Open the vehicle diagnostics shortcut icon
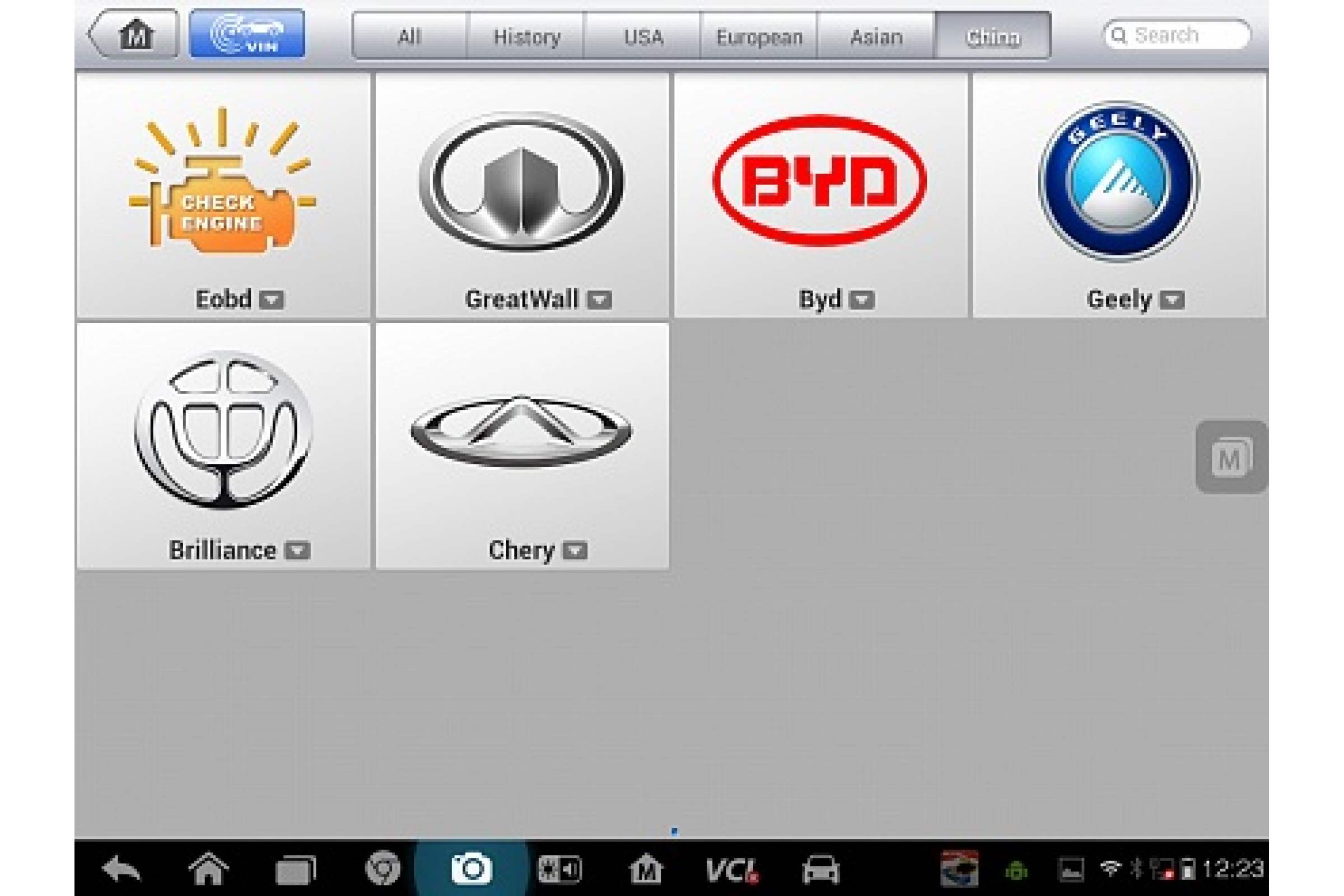1344x896 pixels. [x=820, y=869]
